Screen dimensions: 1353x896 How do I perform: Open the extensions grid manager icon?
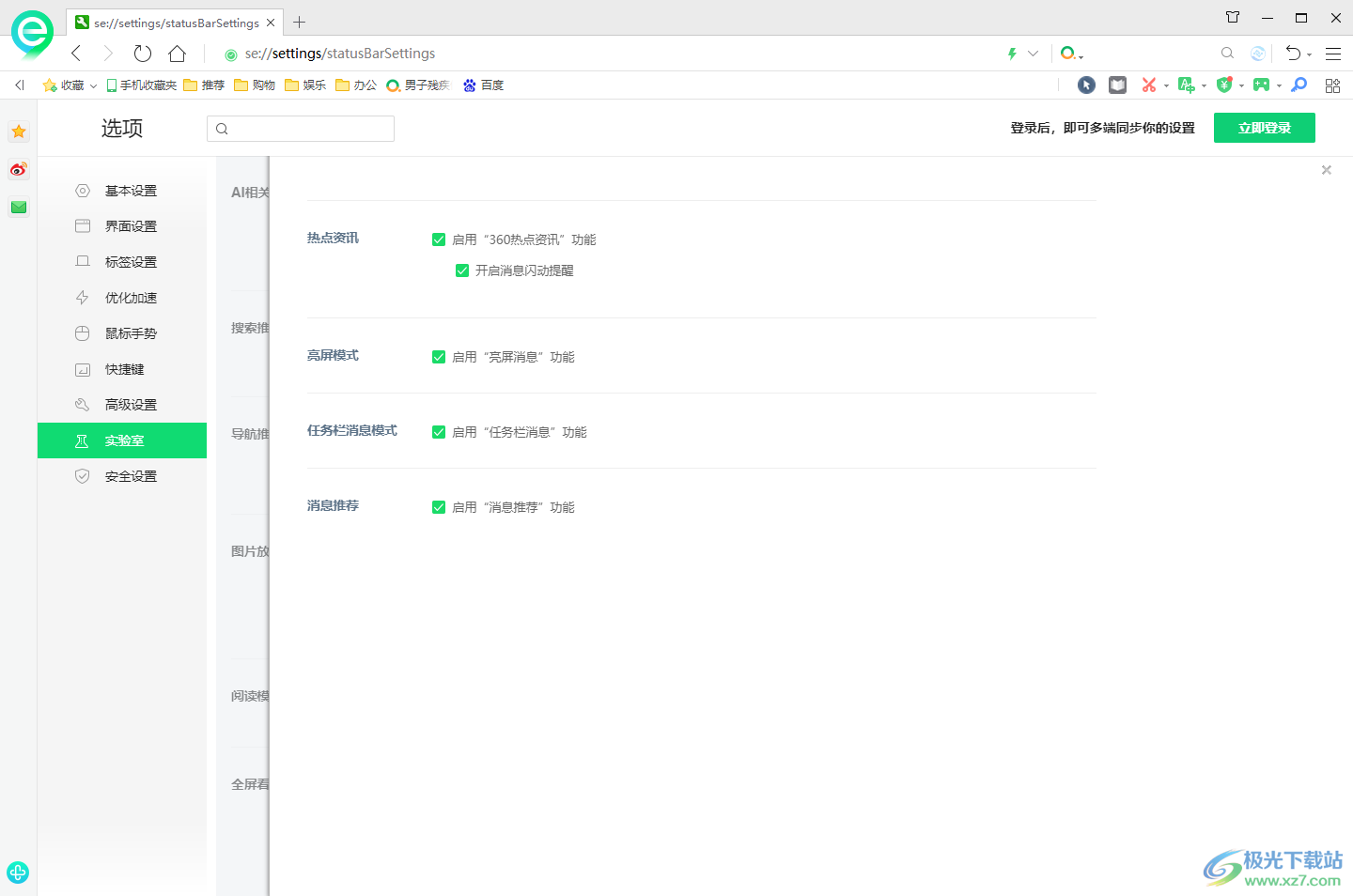click(1332, 85)
